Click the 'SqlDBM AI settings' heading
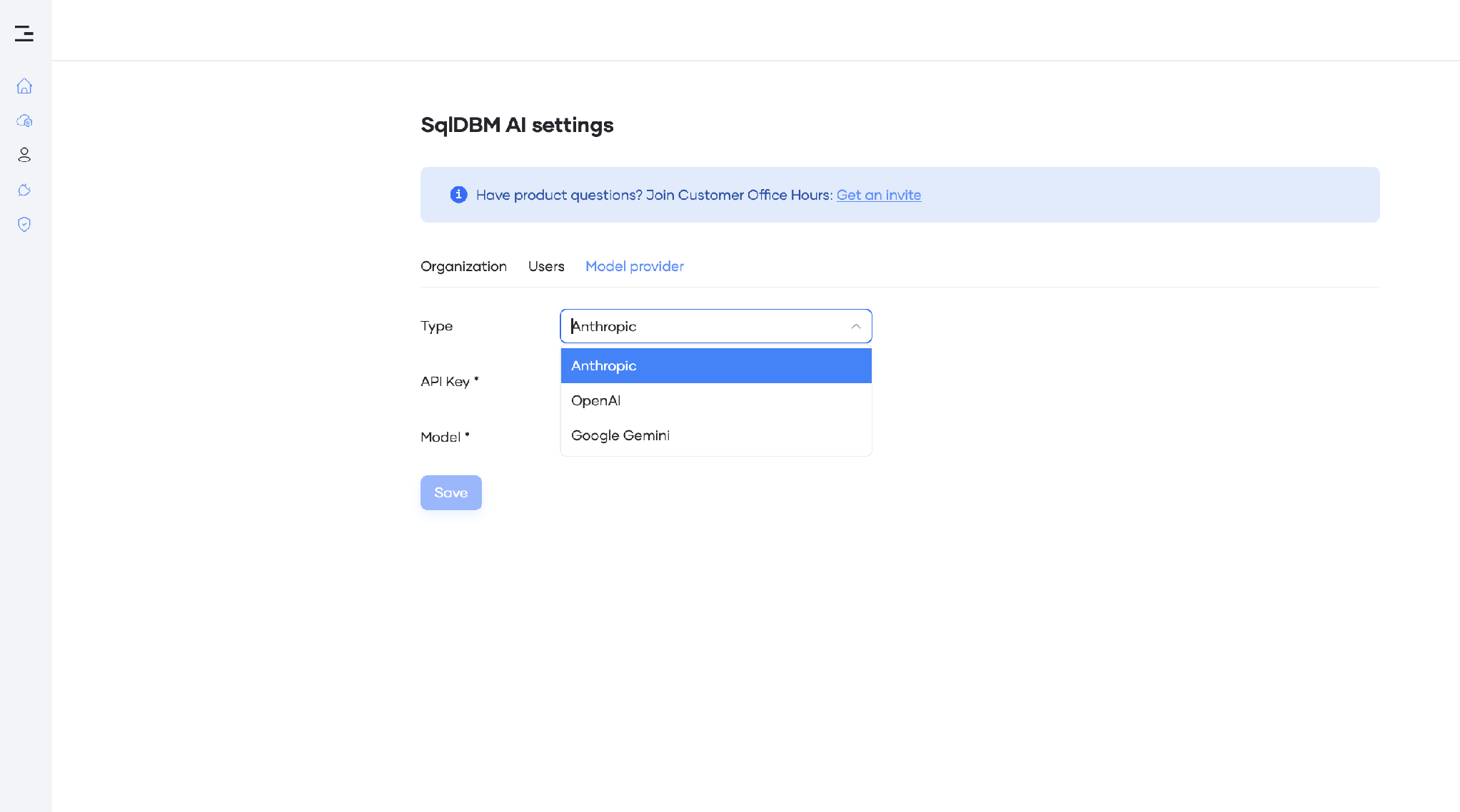Viewport: 1460px width, 812px height. (x=517, y=126)
